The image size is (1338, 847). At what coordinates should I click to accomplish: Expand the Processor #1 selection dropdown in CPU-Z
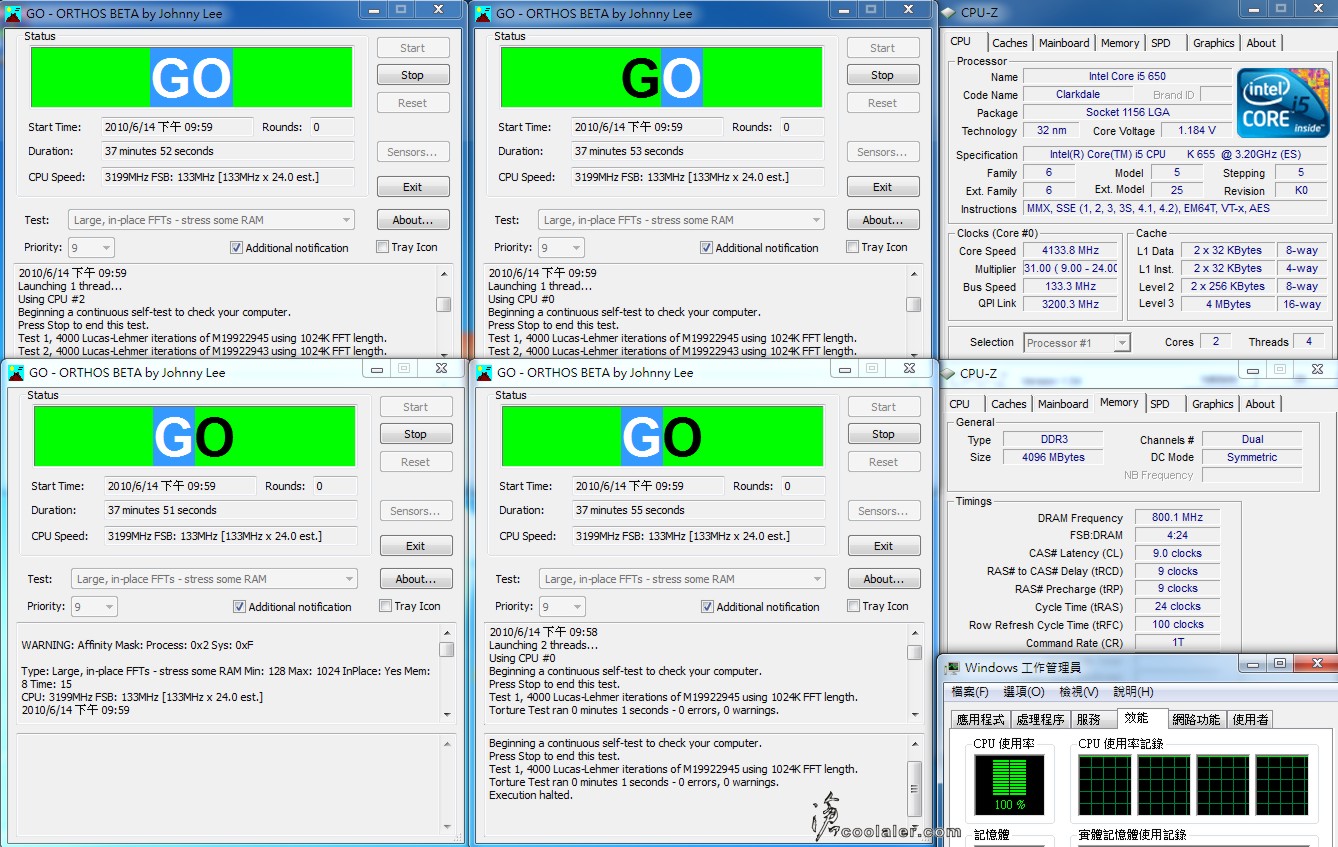click(1077, 343)
